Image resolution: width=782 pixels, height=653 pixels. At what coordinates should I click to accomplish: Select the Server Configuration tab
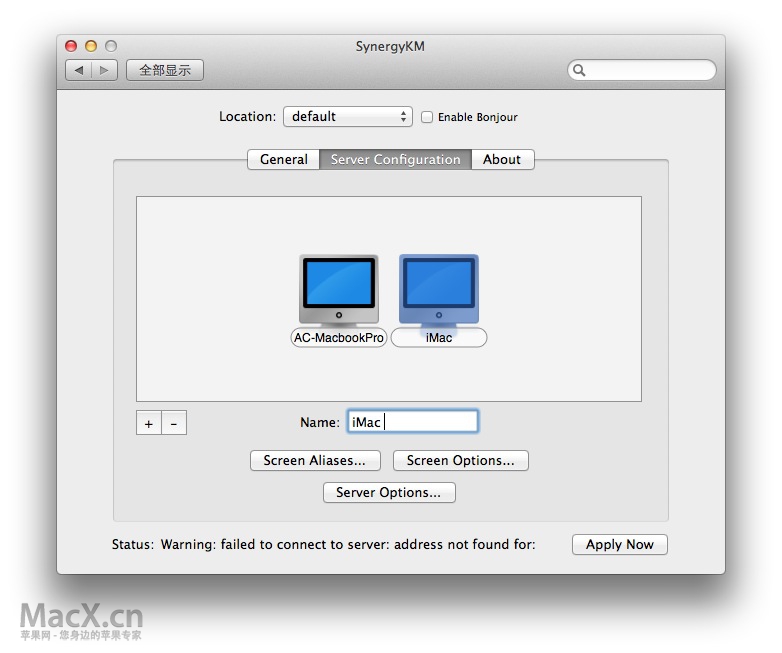(x=395, y=160)
